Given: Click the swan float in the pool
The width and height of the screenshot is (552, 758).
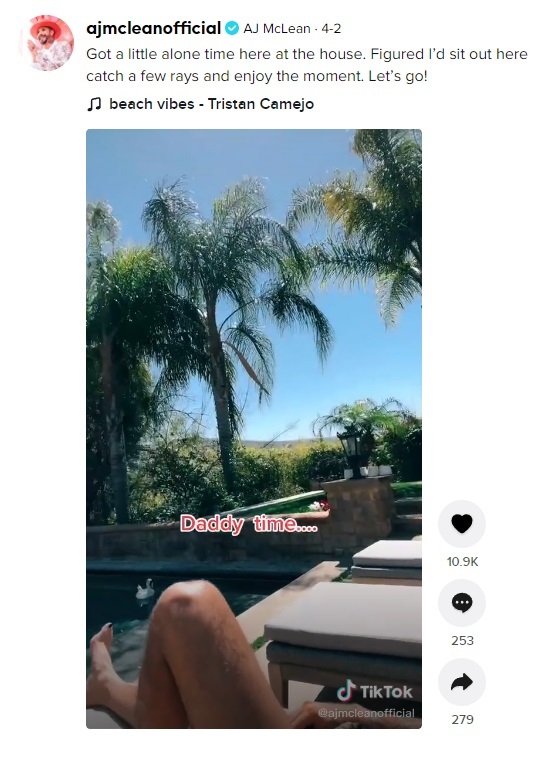Looking at the screenshot, I should click(x=145, y=589).
